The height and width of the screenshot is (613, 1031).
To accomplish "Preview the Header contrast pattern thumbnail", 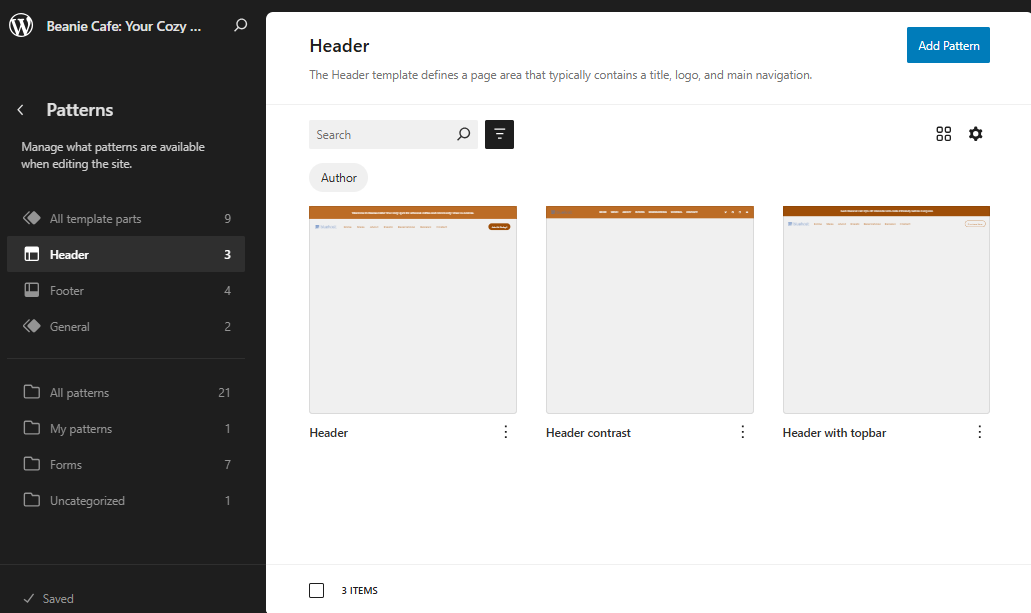I will (x=649, y=309).
